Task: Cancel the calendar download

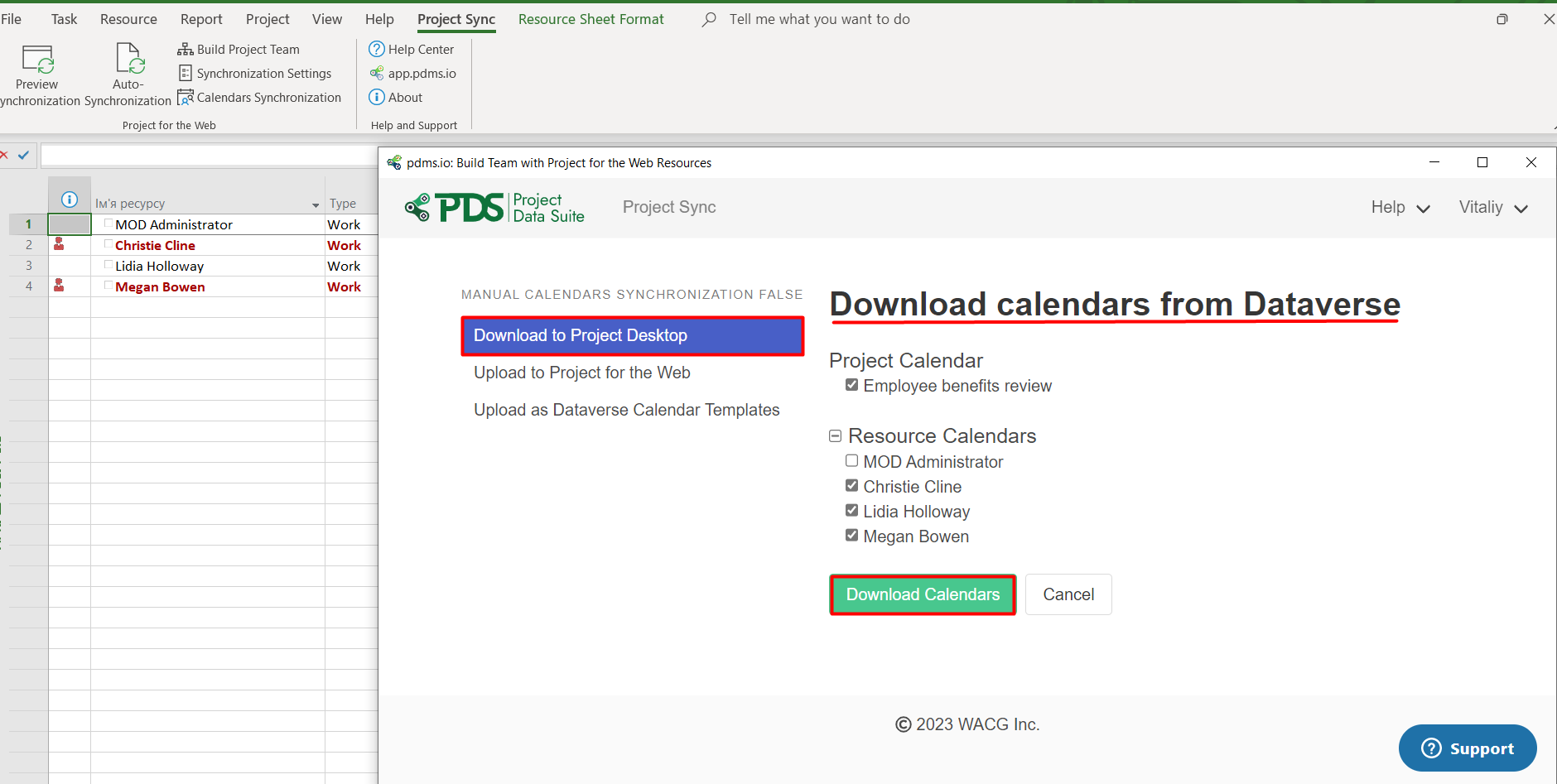Action: (1068, 594)
